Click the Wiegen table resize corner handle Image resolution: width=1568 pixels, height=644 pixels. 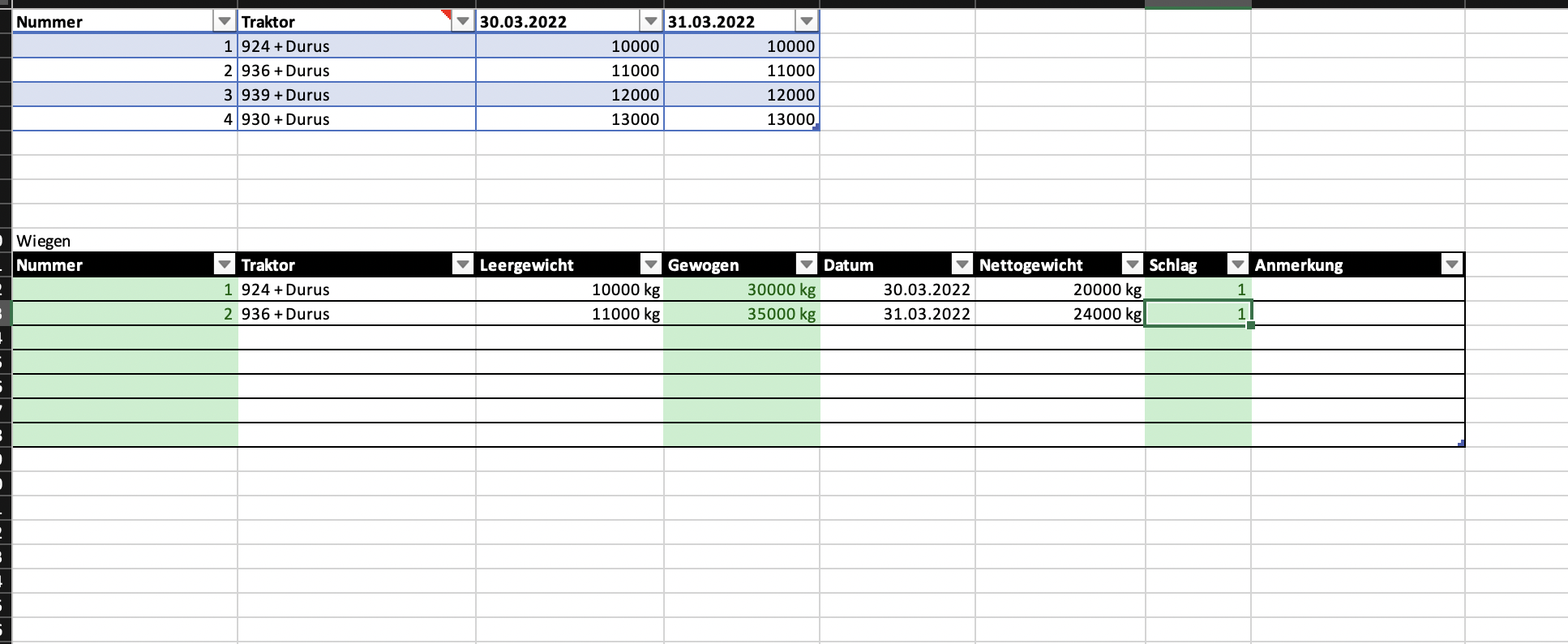[1462, 444]
